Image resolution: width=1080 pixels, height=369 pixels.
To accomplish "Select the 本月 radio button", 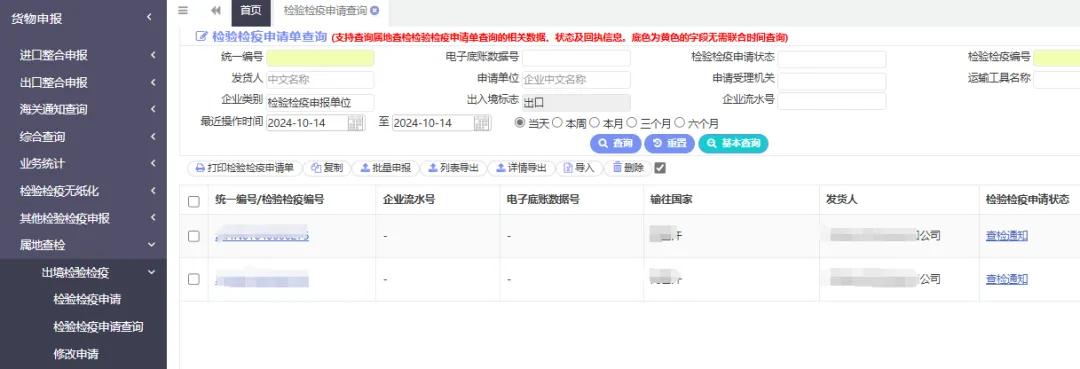I will tap(594, 123).
